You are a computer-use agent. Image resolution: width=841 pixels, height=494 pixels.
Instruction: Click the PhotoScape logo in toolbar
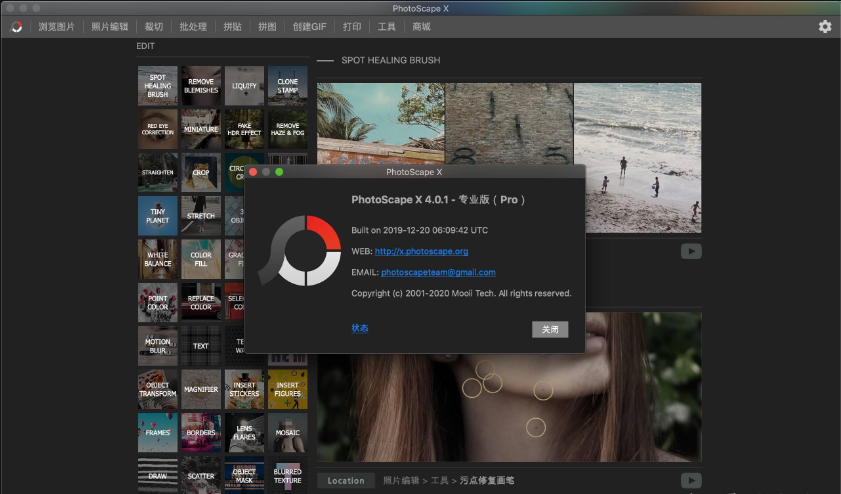click(x=17, y=27)
